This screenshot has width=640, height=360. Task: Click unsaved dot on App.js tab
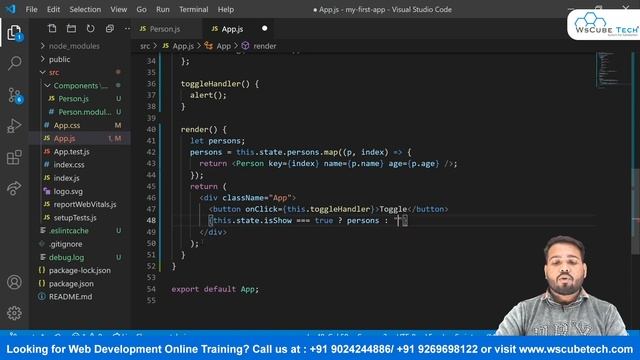point(264,29)
